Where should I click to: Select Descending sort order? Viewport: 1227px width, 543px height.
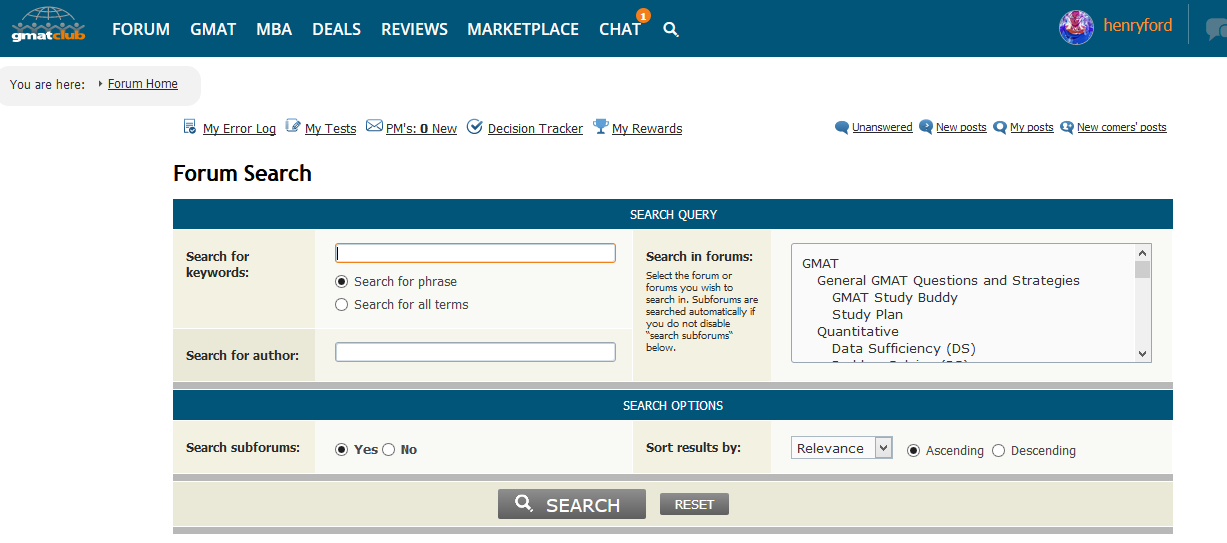click(998, 451)
